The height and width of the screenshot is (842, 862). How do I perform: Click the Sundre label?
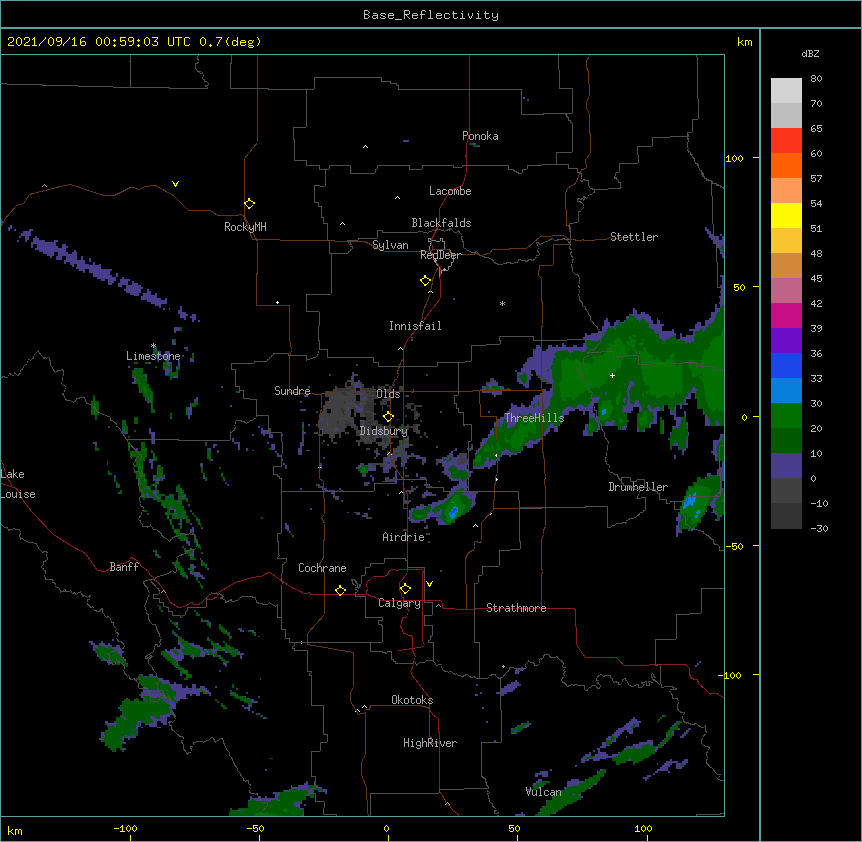click(292, 391)
